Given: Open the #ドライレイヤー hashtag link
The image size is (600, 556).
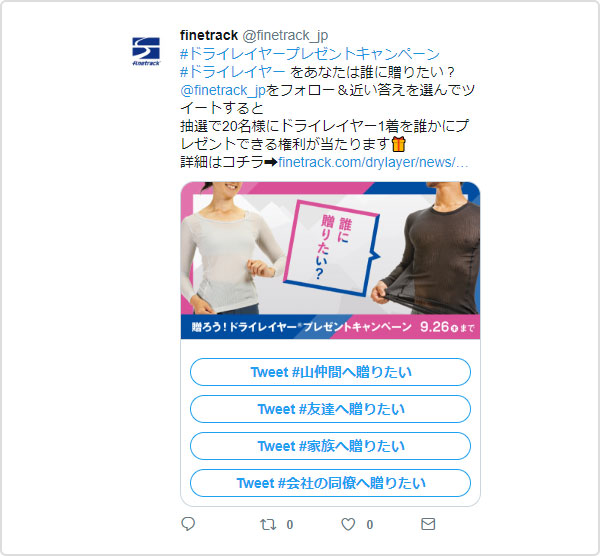Looking at the screenshot, I should [233, 72].
